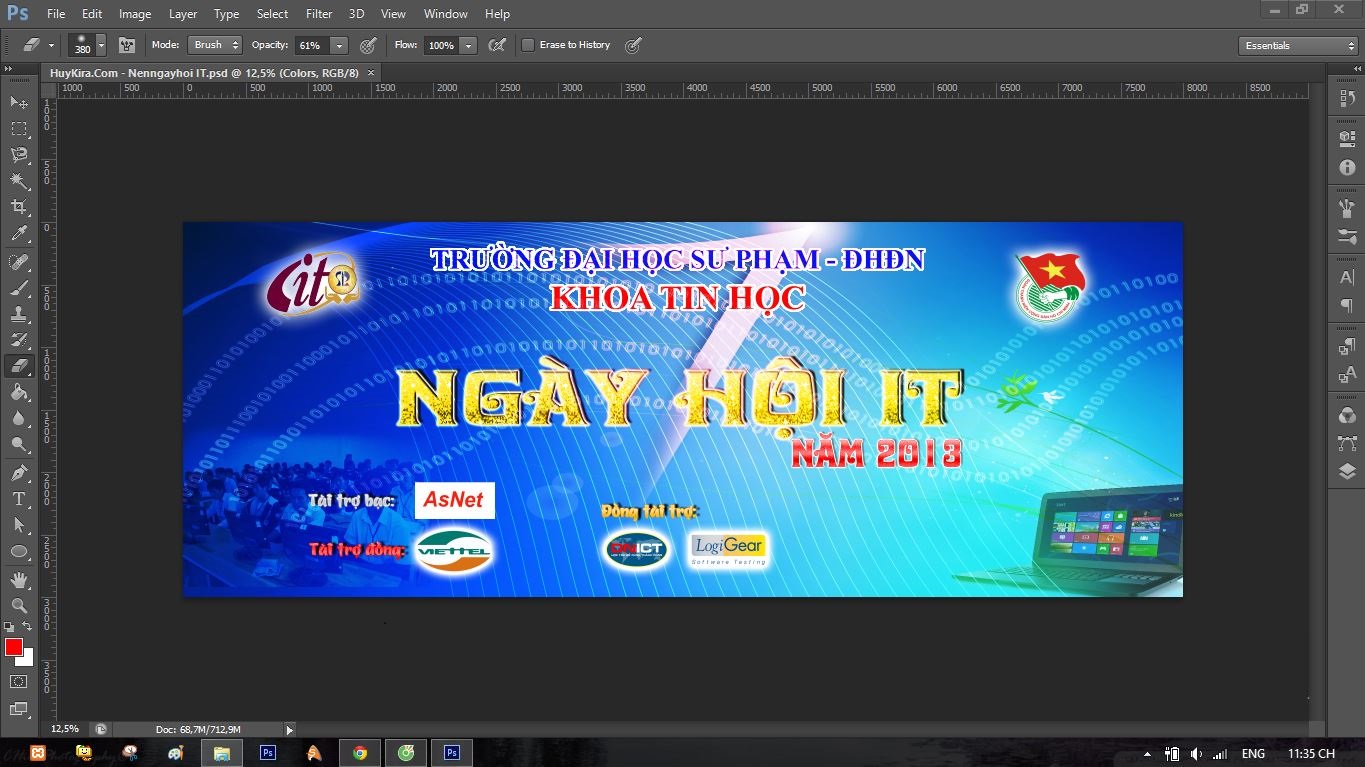Select the Dodge tool
The width and height of the screenshot is (1365, 767).
click(19, 444)
